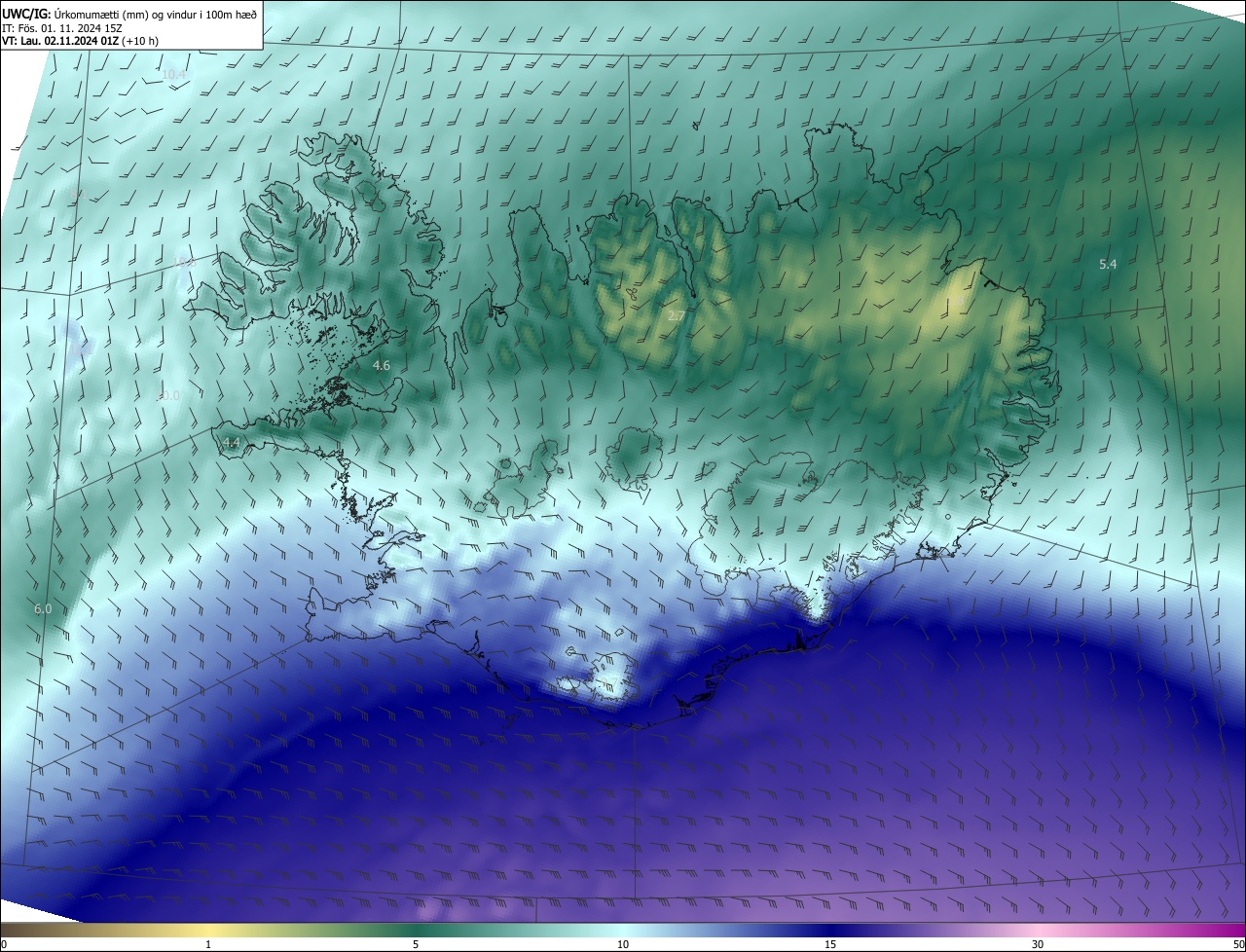Click the color scale tick label 50
Screen dimensions: 1246x952
[1239, 945]
